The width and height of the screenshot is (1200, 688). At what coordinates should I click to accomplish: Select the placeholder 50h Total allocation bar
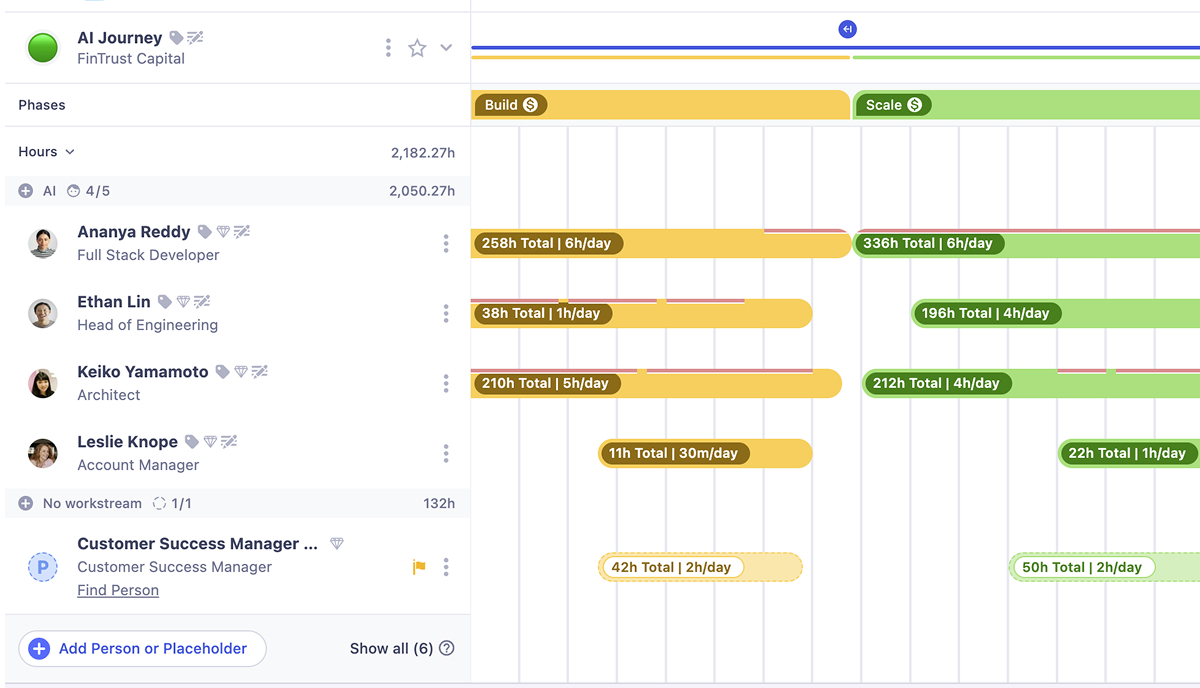[1104, 567]
